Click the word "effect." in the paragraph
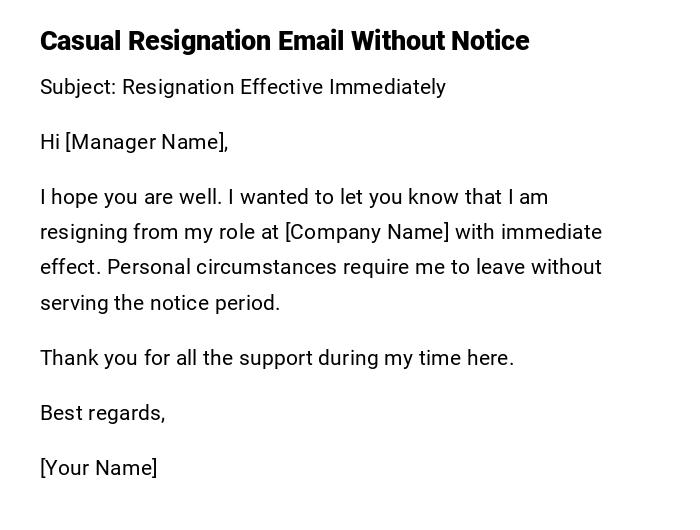Viewport: 700px width, 530px height. pos(70,267)
